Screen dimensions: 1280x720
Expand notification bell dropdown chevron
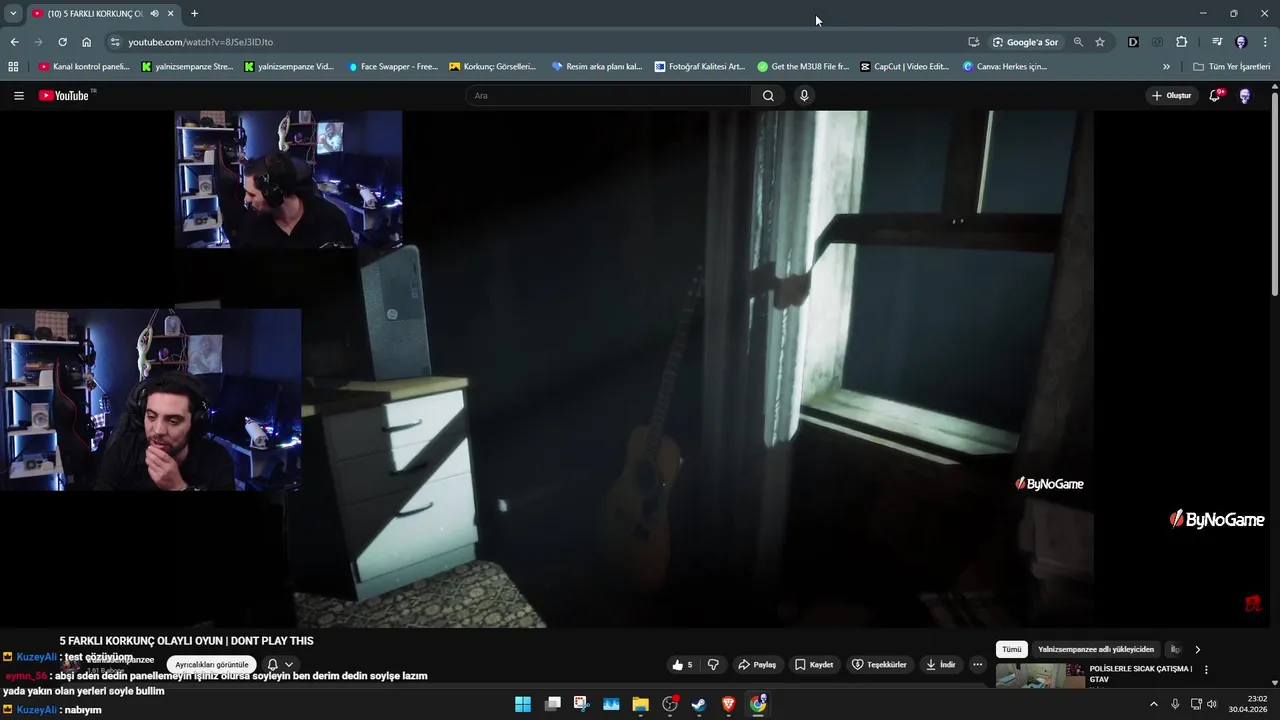click(x=289, y=665)
